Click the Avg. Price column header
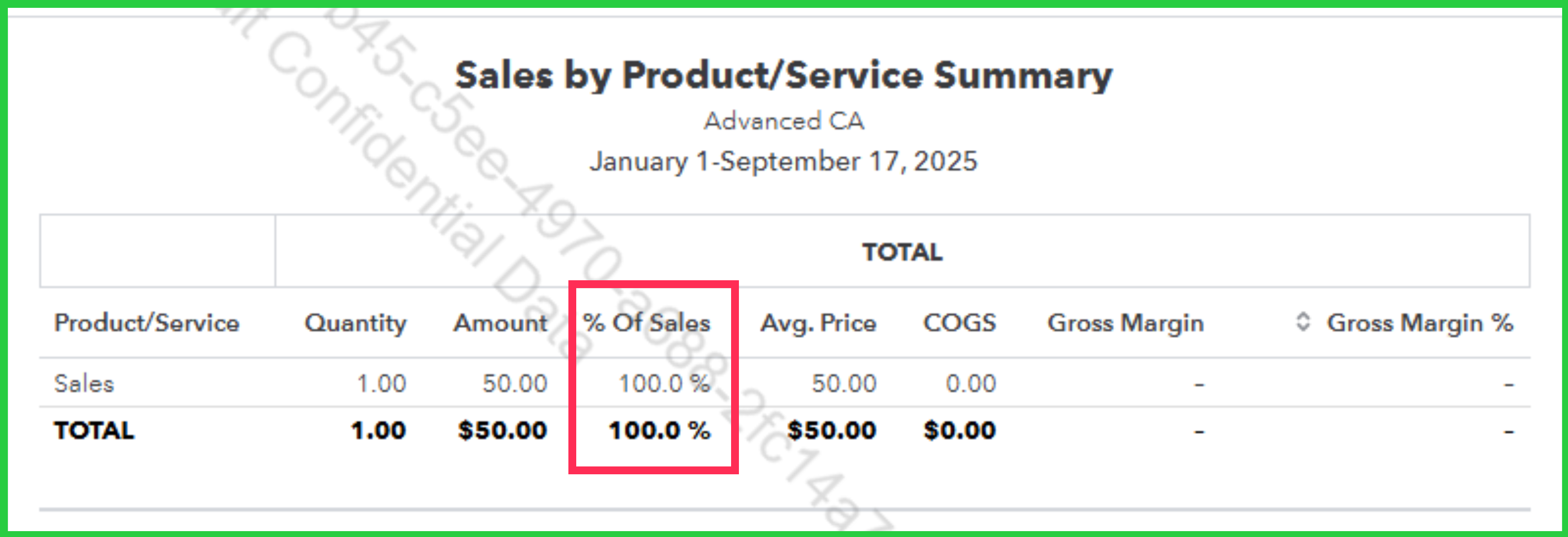Image resolution: width=1568 pixels, height=537 pixels. tap(818, 323)
